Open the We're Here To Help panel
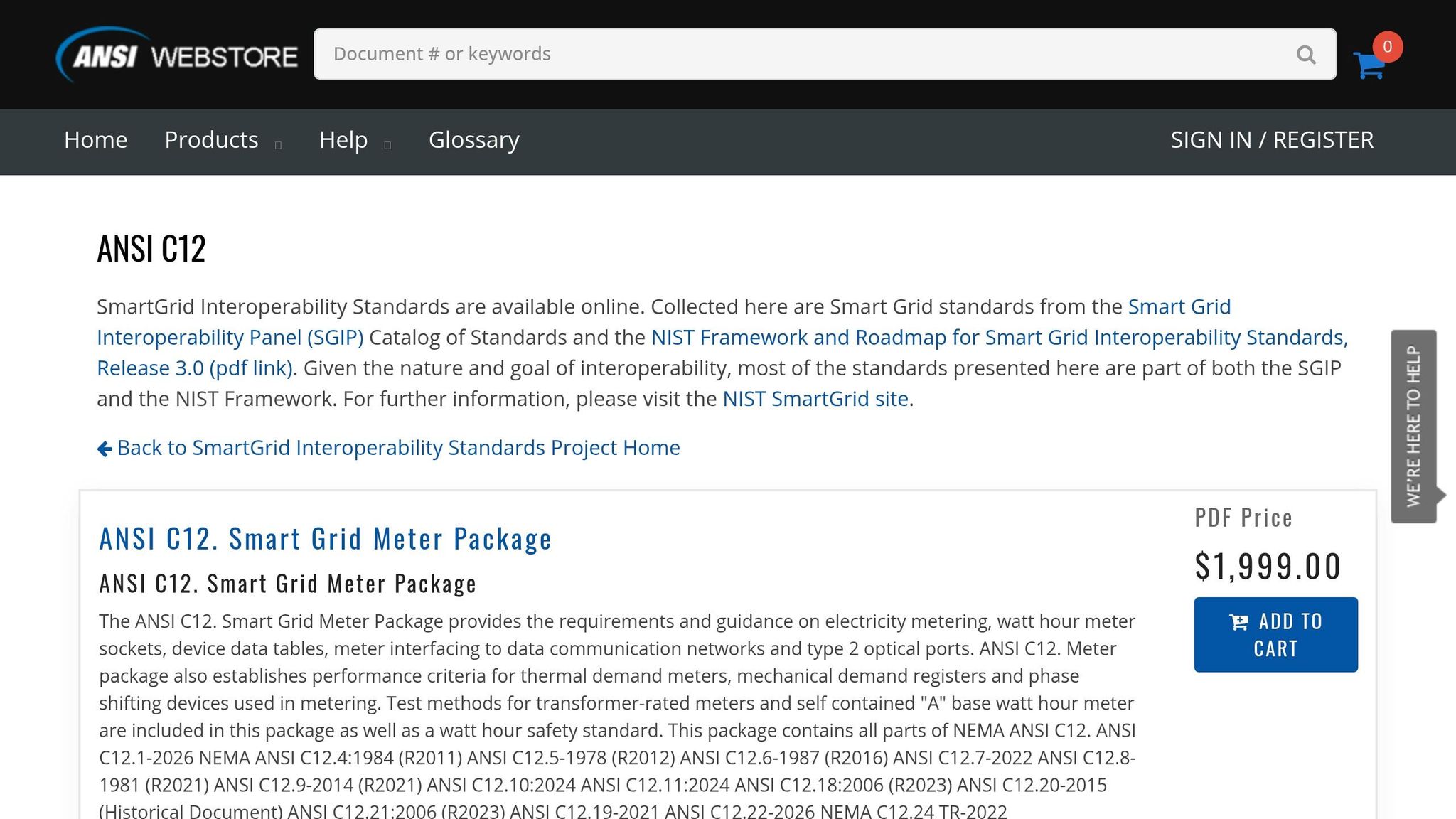1456x819 pixels. [x=1413, y=427]
